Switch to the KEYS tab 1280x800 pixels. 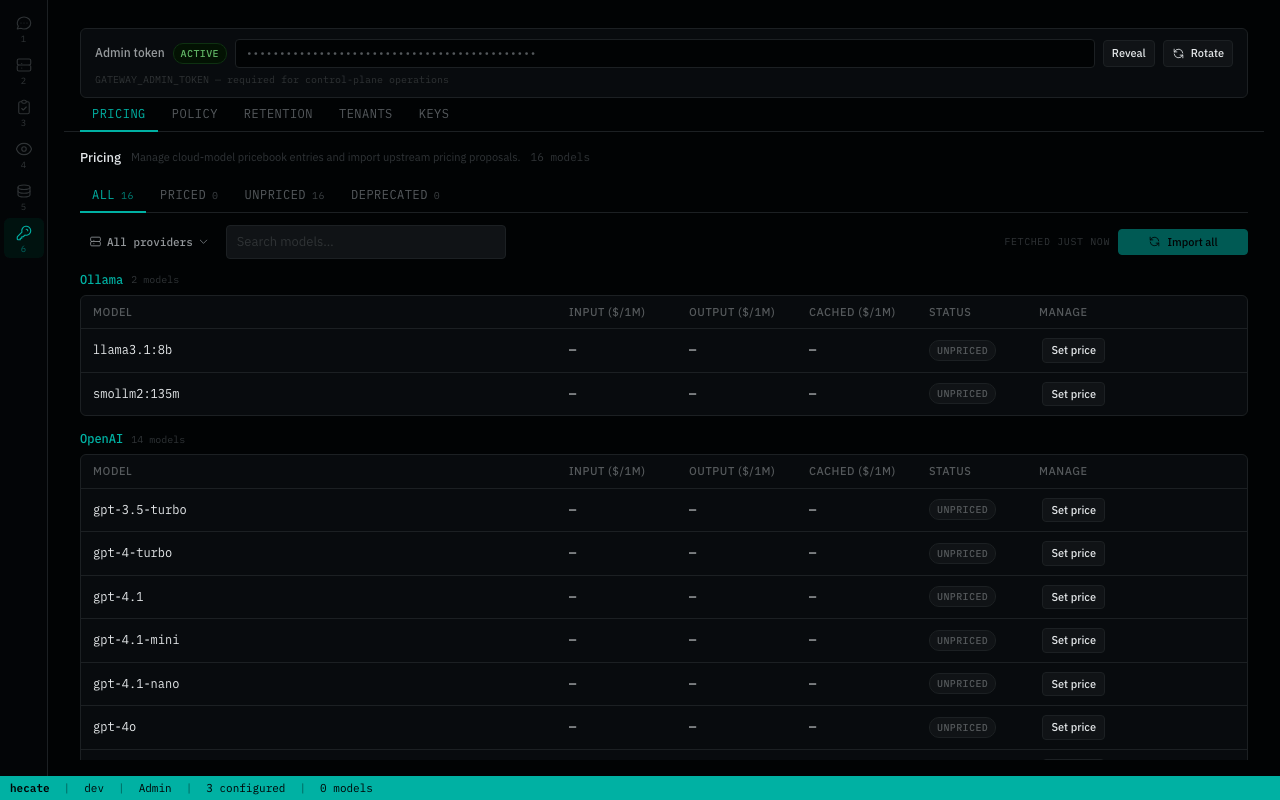point(434,114)
